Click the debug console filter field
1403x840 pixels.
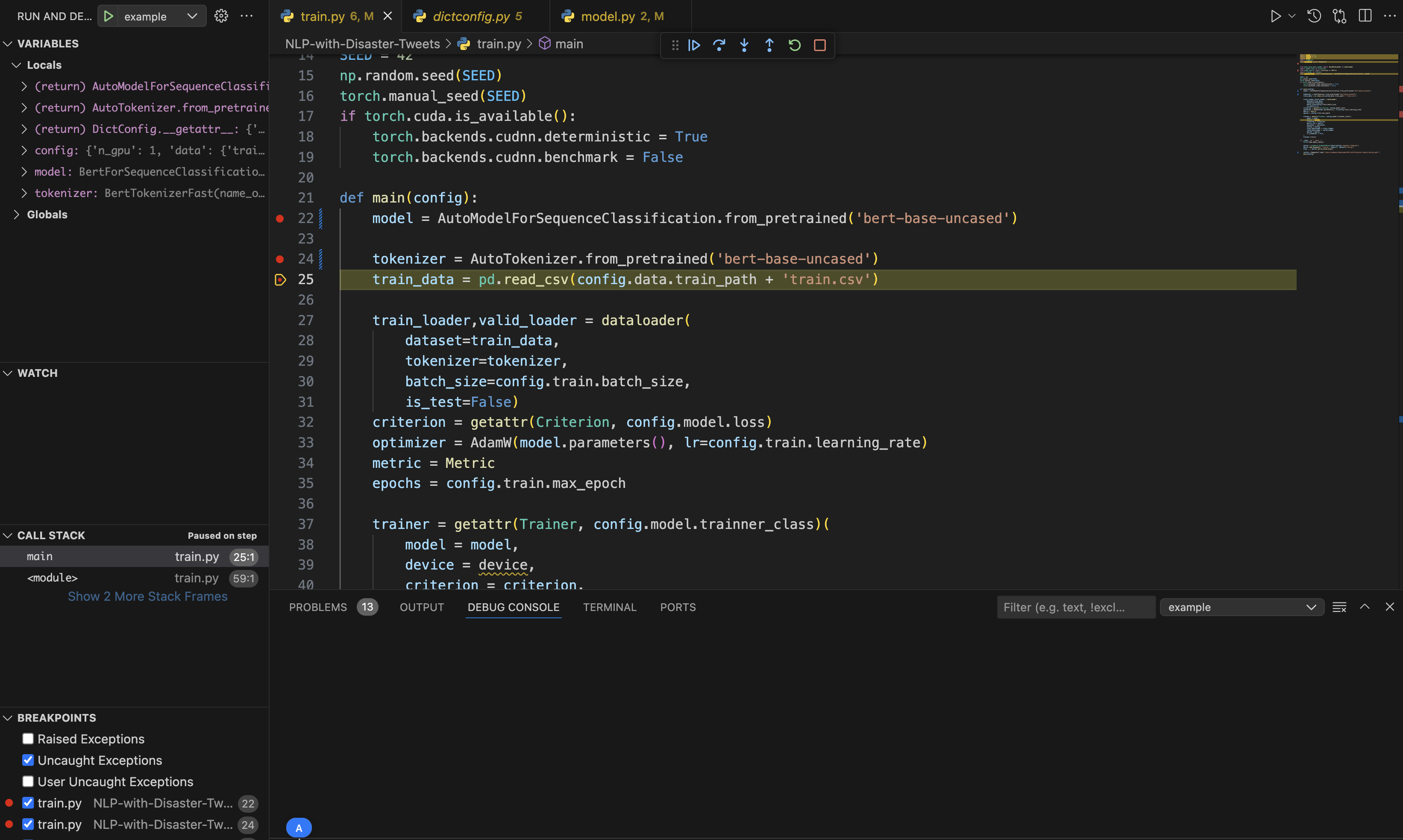1075,608
